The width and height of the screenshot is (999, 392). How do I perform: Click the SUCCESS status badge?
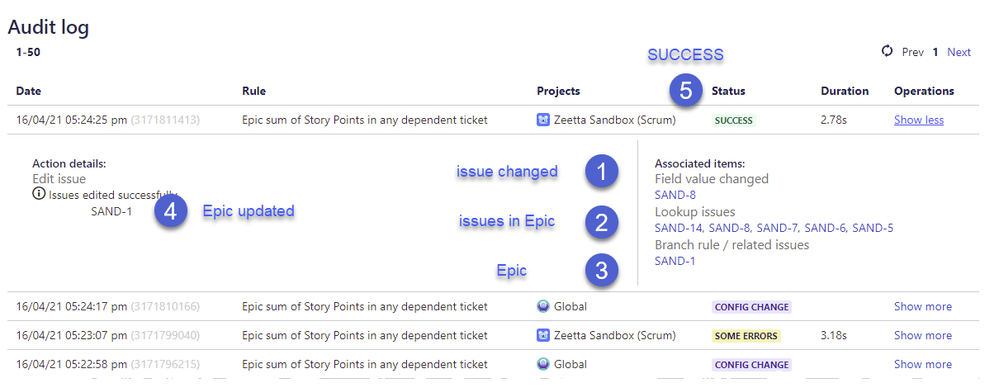point(733,120)
